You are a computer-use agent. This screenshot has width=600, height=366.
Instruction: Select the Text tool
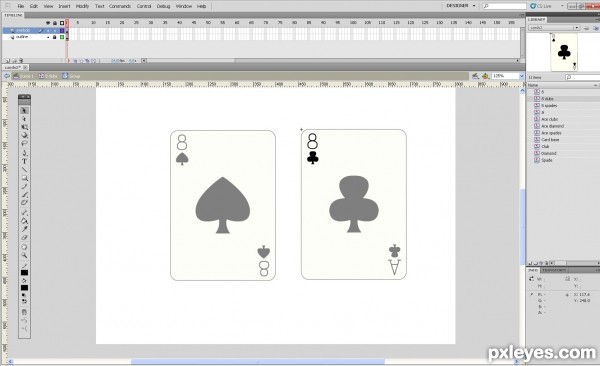tap(24, 161)
